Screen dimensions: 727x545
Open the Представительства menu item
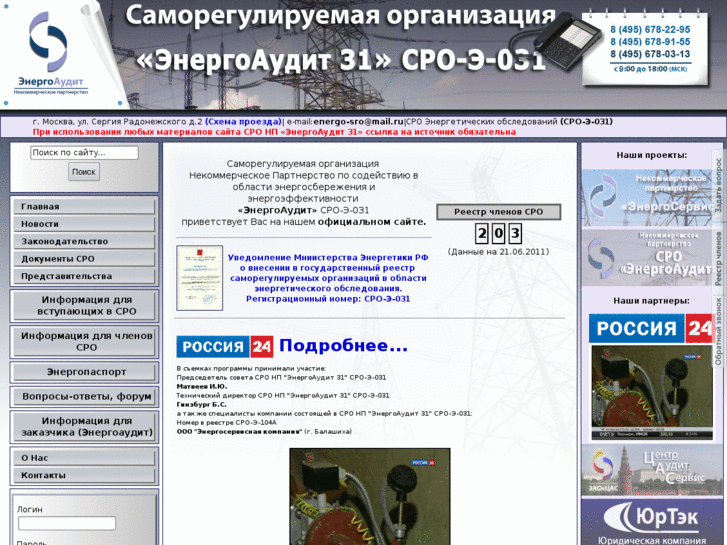tap(84, 276)
